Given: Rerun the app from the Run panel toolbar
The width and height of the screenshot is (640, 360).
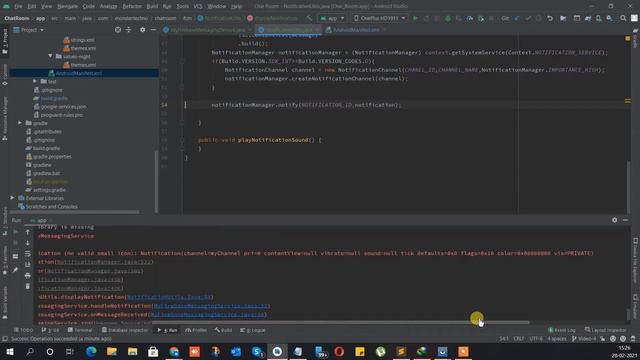Looking at the screenshot, I should click(16, 232).
